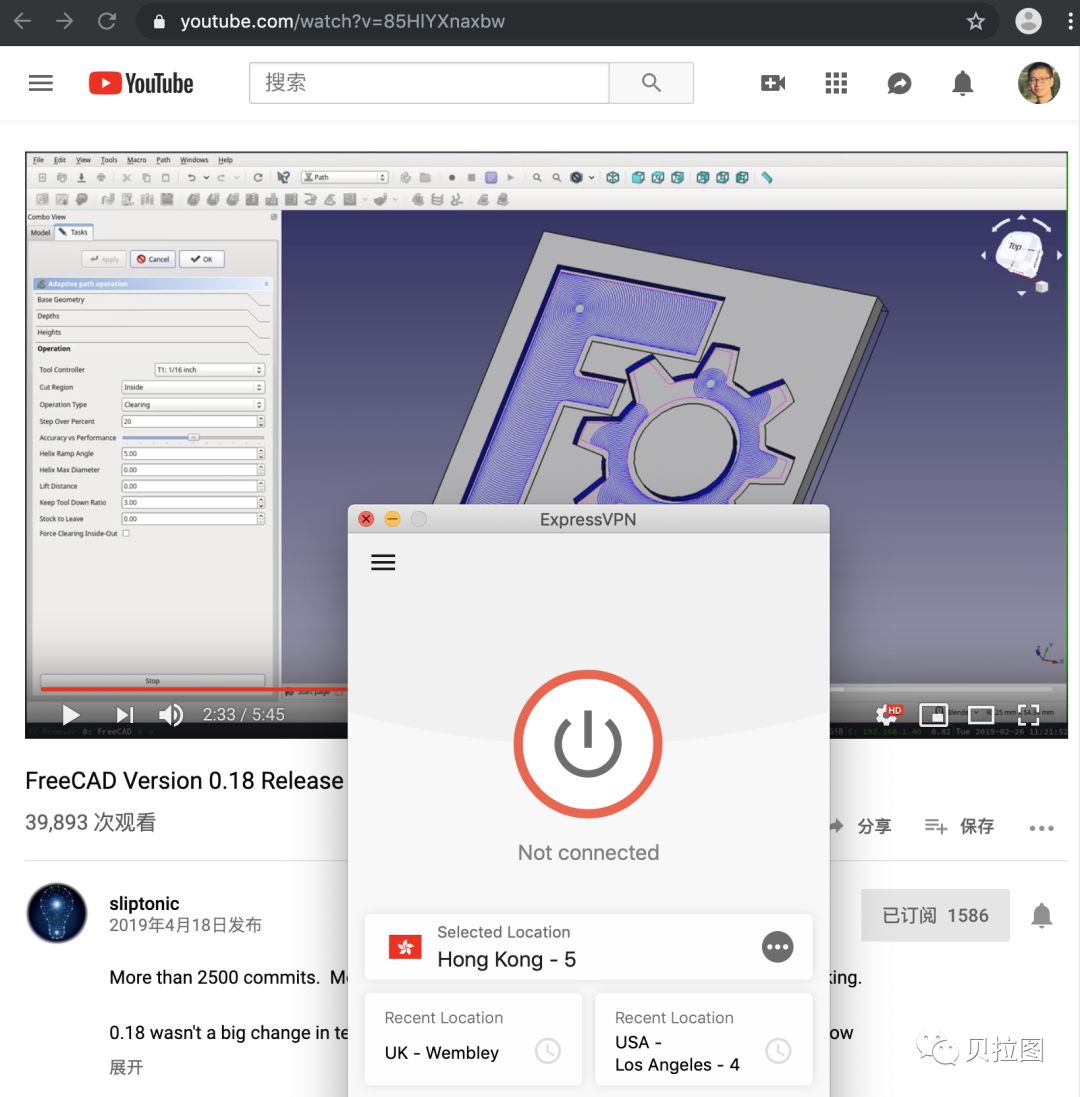This screenshot has width=1080, height=1097.
Task: Open the ExpressVPN hamburger menu
Action: (x=383, y=562)
